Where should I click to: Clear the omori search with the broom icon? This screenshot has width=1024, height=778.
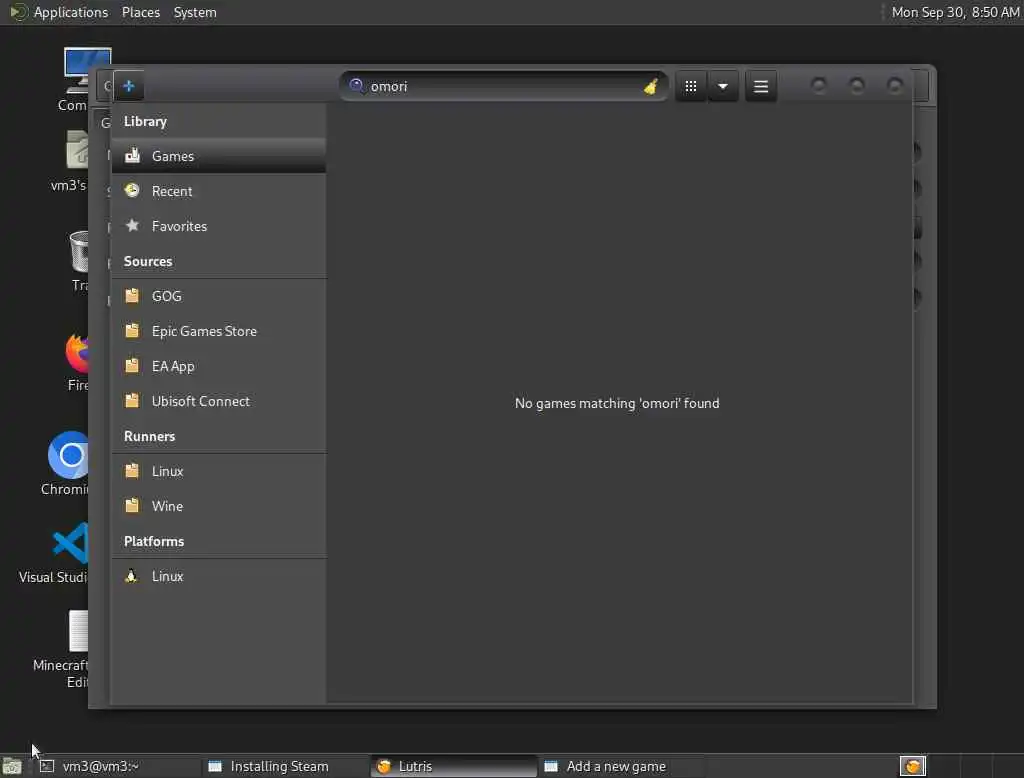tap(650, 86)
